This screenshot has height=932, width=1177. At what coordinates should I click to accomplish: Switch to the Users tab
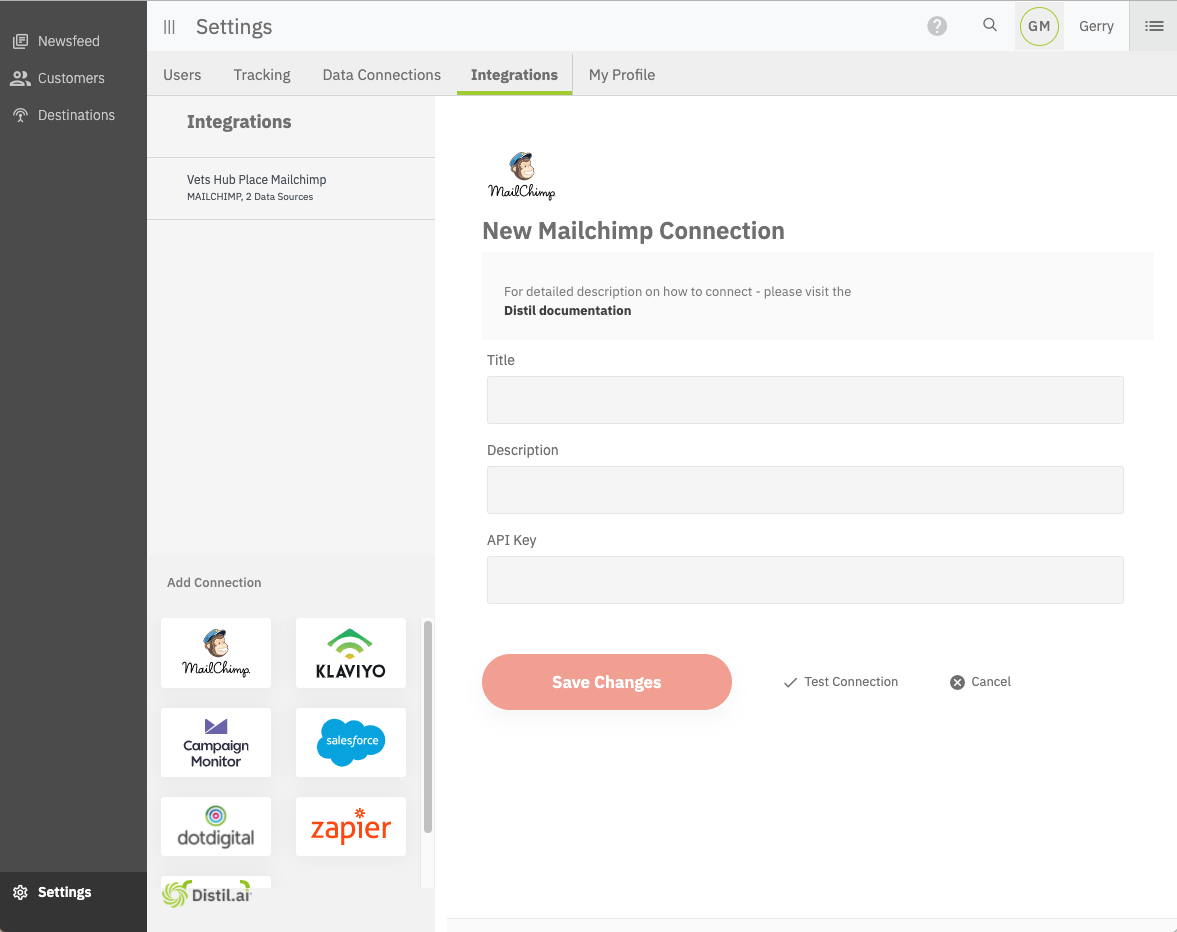[182, 75]
